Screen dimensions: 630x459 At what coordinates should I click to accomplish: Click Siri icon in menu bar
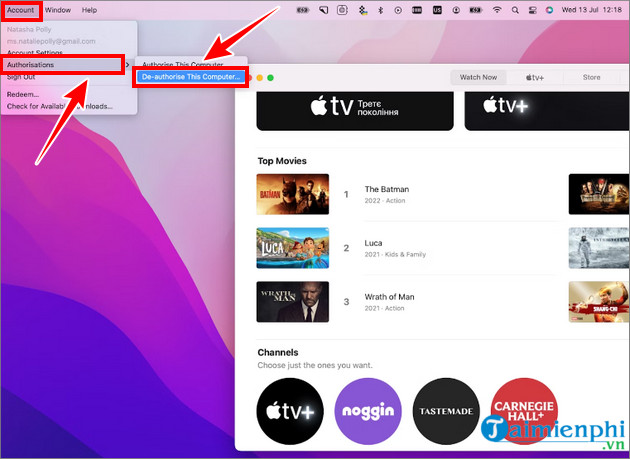click(x=549, y=10)
